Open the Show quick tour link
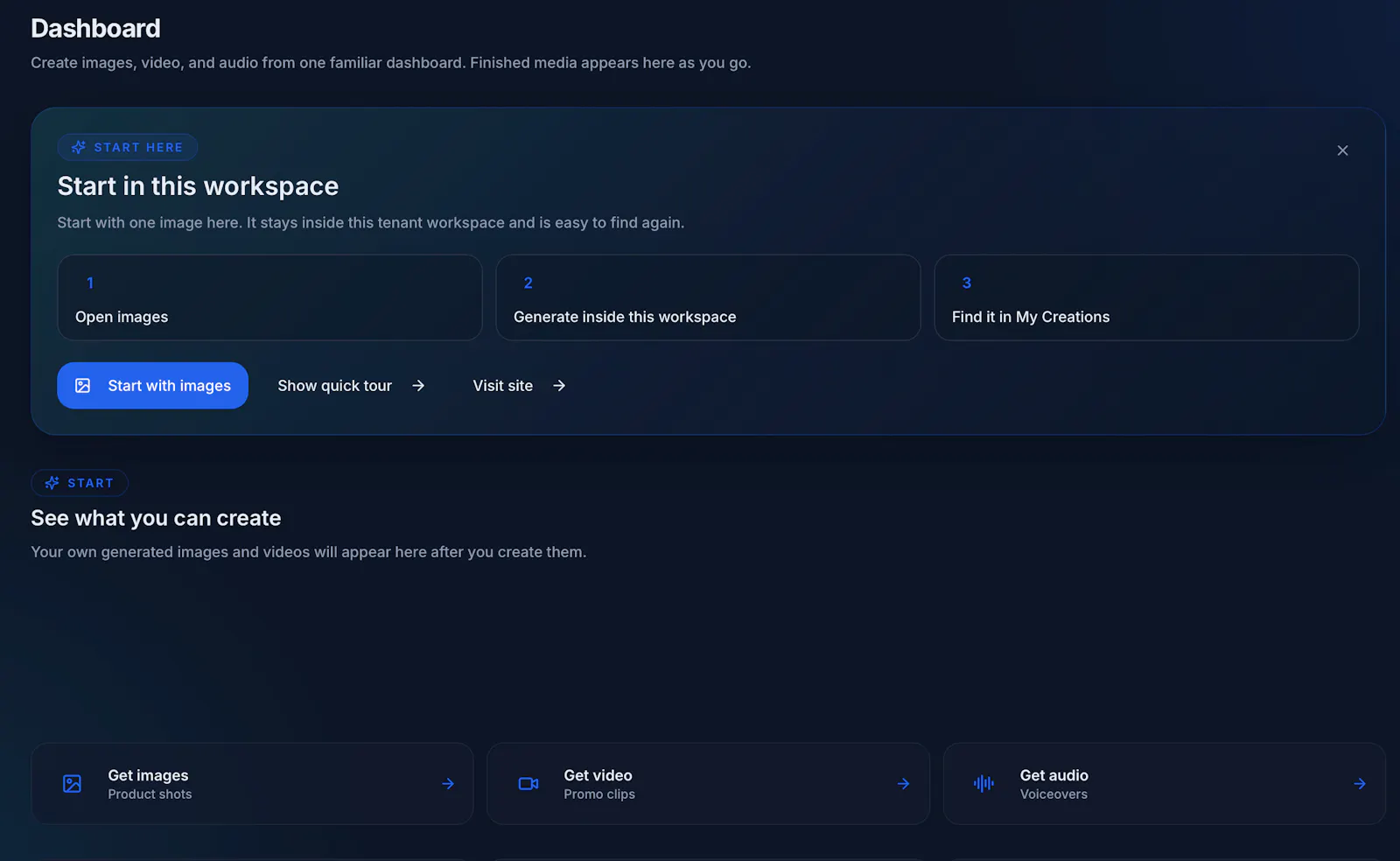This screenshot has height=861, width=1400. coord(351,386)
